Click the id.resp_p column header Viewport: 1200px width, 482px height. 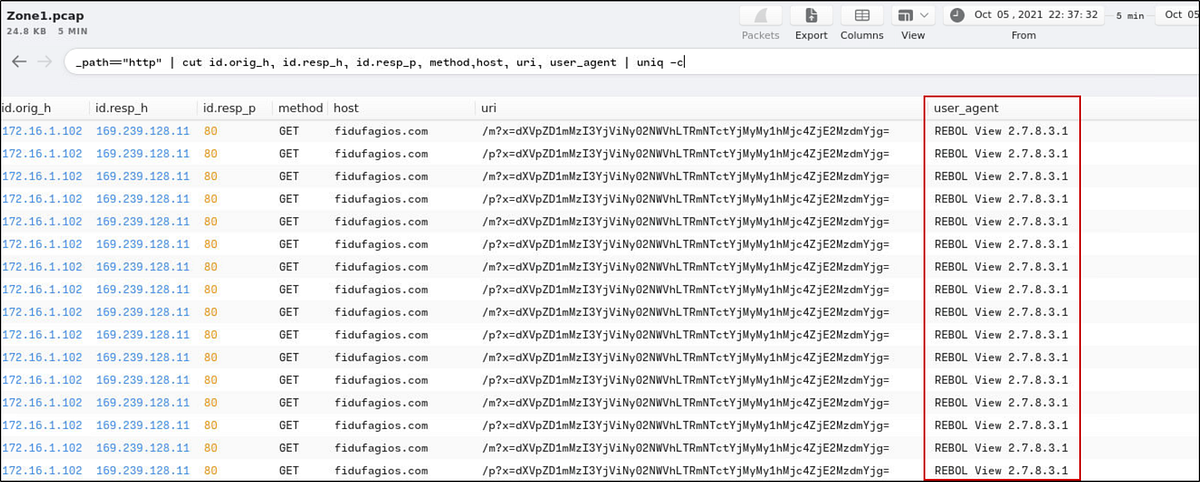(x=229, y=107)
